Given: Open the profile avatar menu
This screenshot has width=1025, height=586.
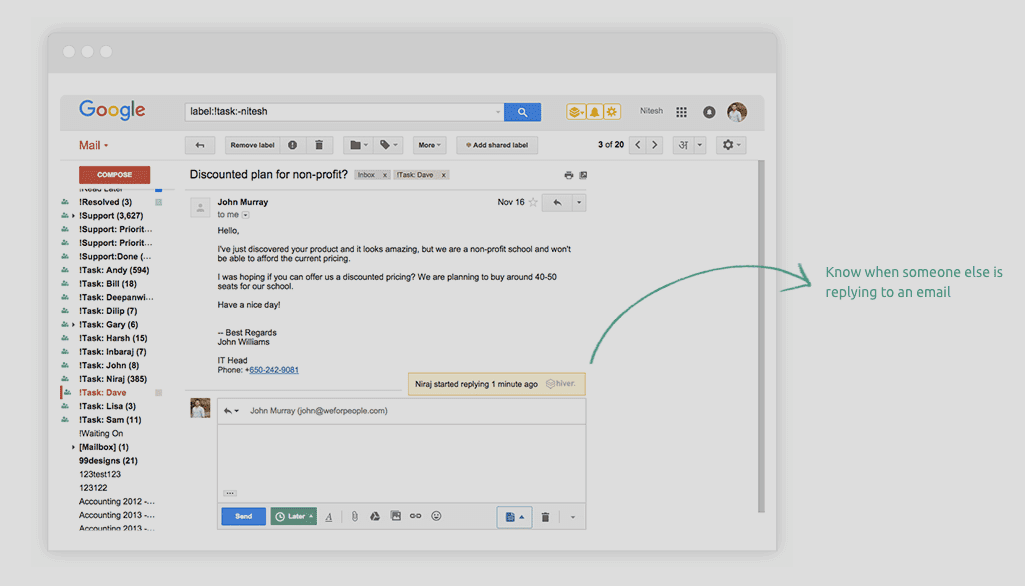Looking at the screenshot, I should (737, 112).
